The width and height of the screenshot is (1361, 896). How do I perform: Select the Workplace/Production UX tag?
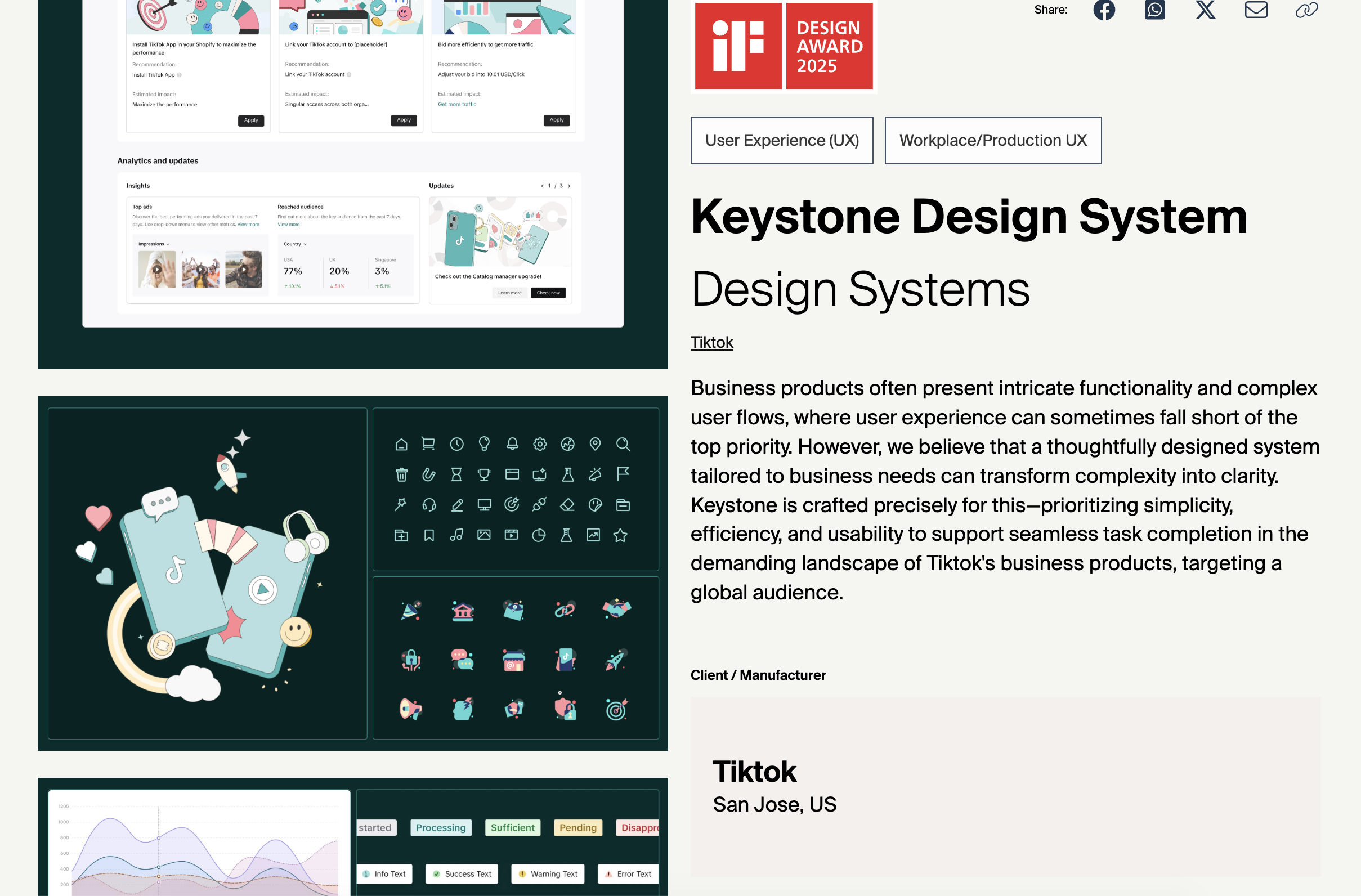(993, 140)
